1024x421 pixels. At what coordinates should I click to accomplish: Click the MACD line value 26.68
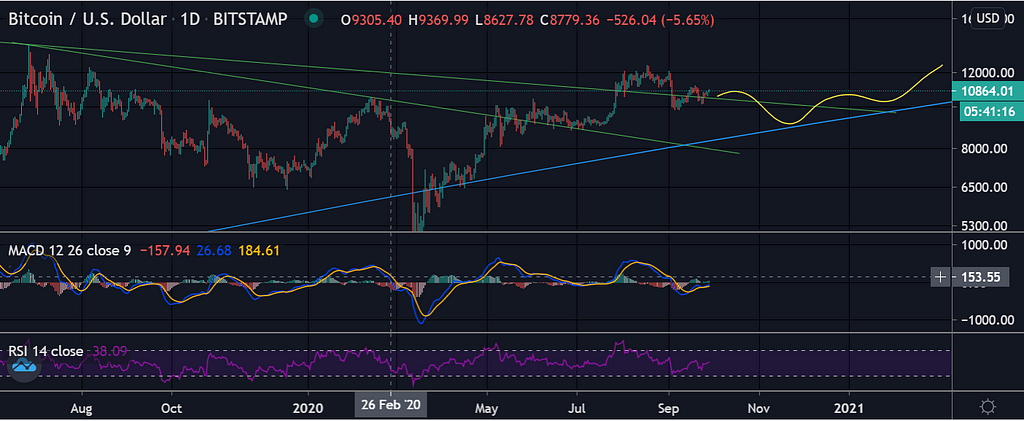(x=213, y=249)
